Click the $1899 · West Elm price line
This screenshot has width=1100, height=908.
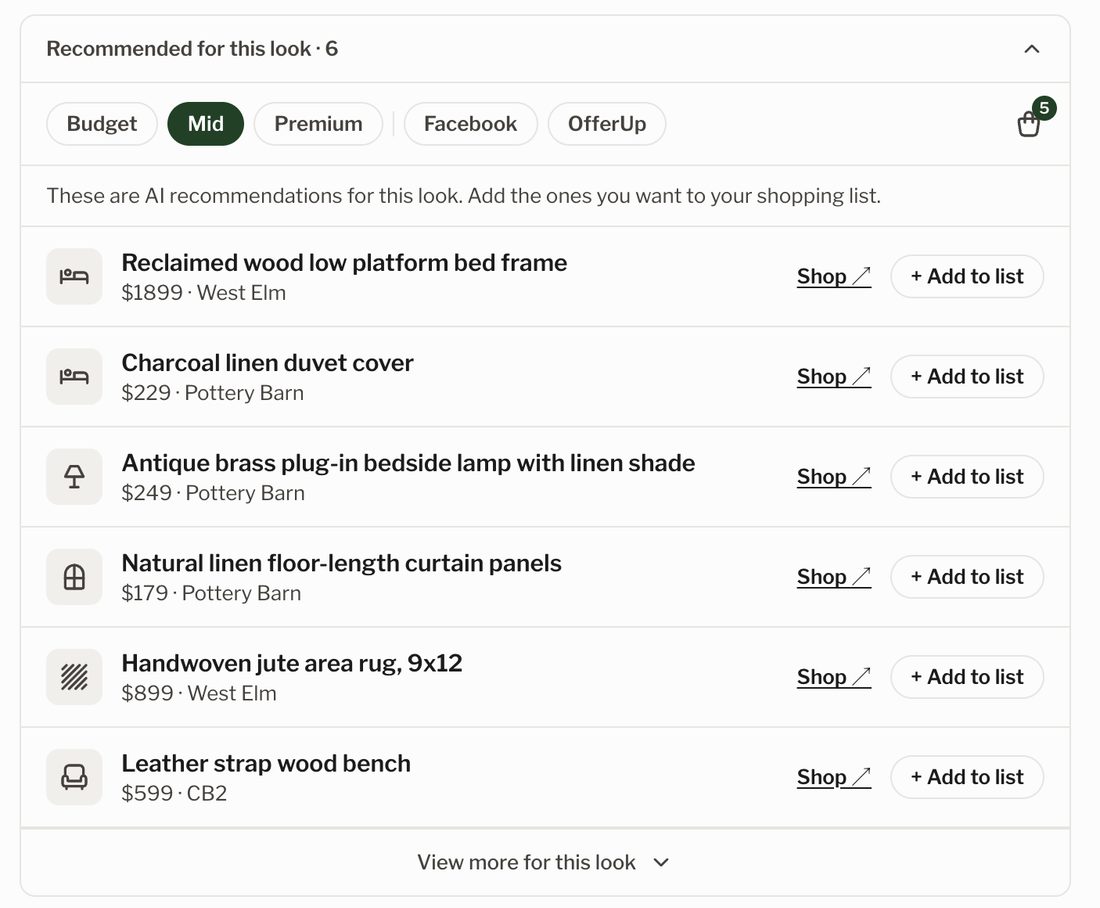coord(203,293)
